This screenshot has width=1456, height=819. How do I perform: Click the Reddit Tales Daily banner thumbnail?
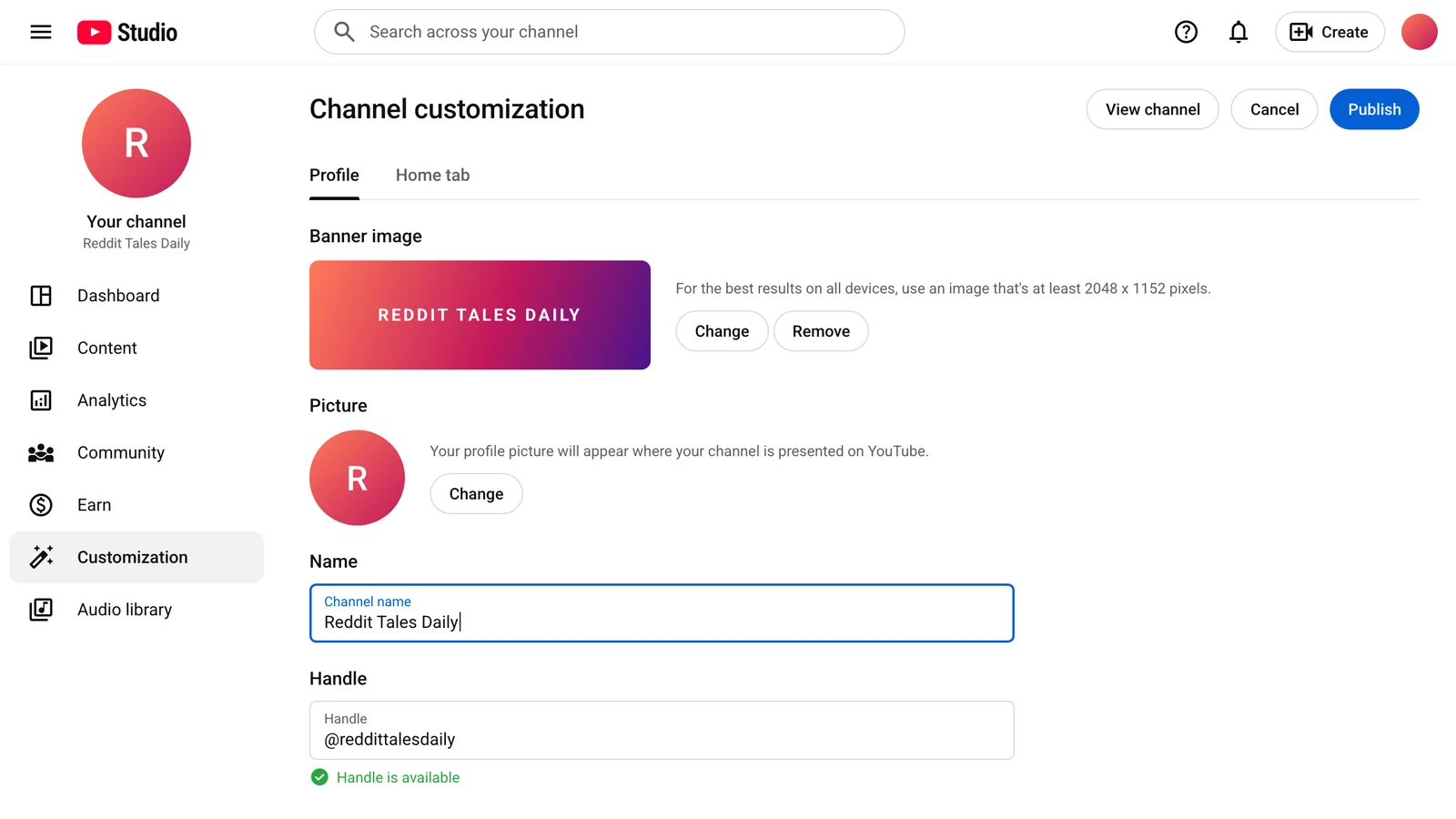(x=480, y=315)
